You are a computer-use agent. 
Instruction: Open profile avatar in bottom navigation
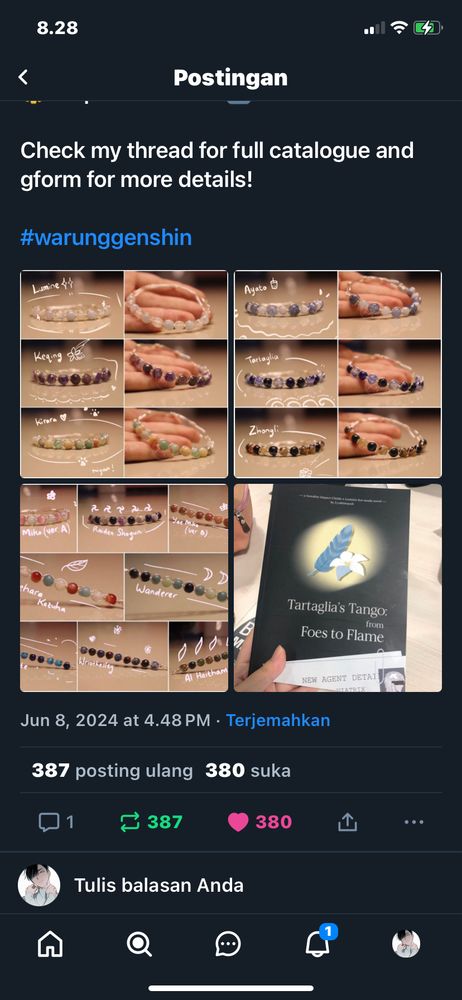click(x=406, y=944)
